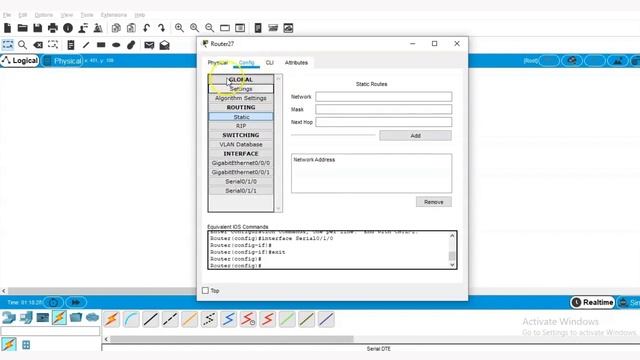
Task: Click the Power Cycle Devices button
Action: [53, 302]
